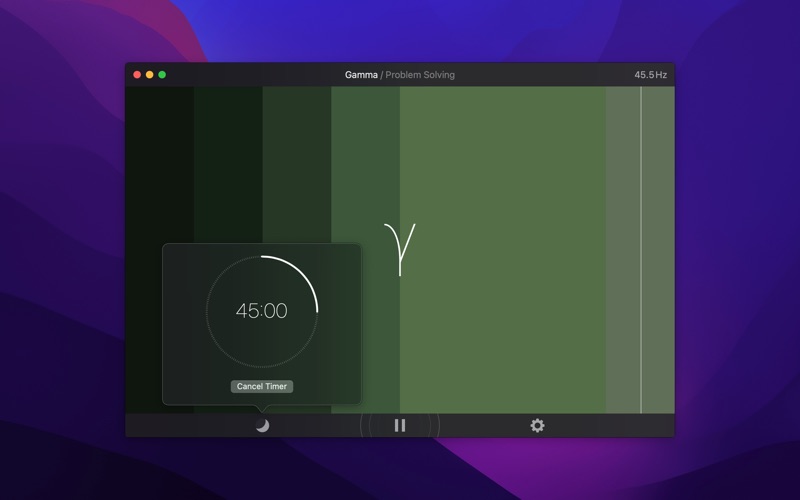The width and height of the screenshot is (800, 500).
Task: Click the Problem Solving subtitle
Action: coord(420,75)
